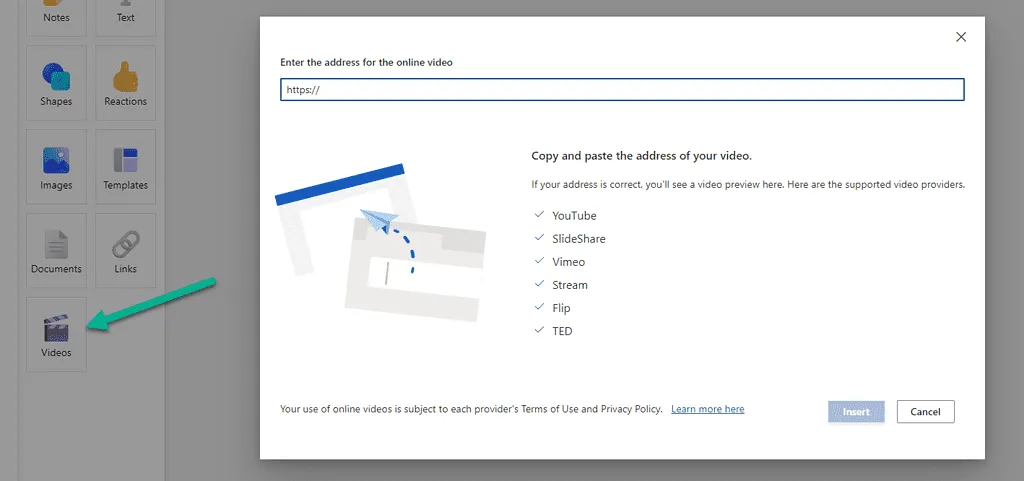Click Stream in the providers list
This screenshot has width=1024, height=481.
(x=570, y=285)
